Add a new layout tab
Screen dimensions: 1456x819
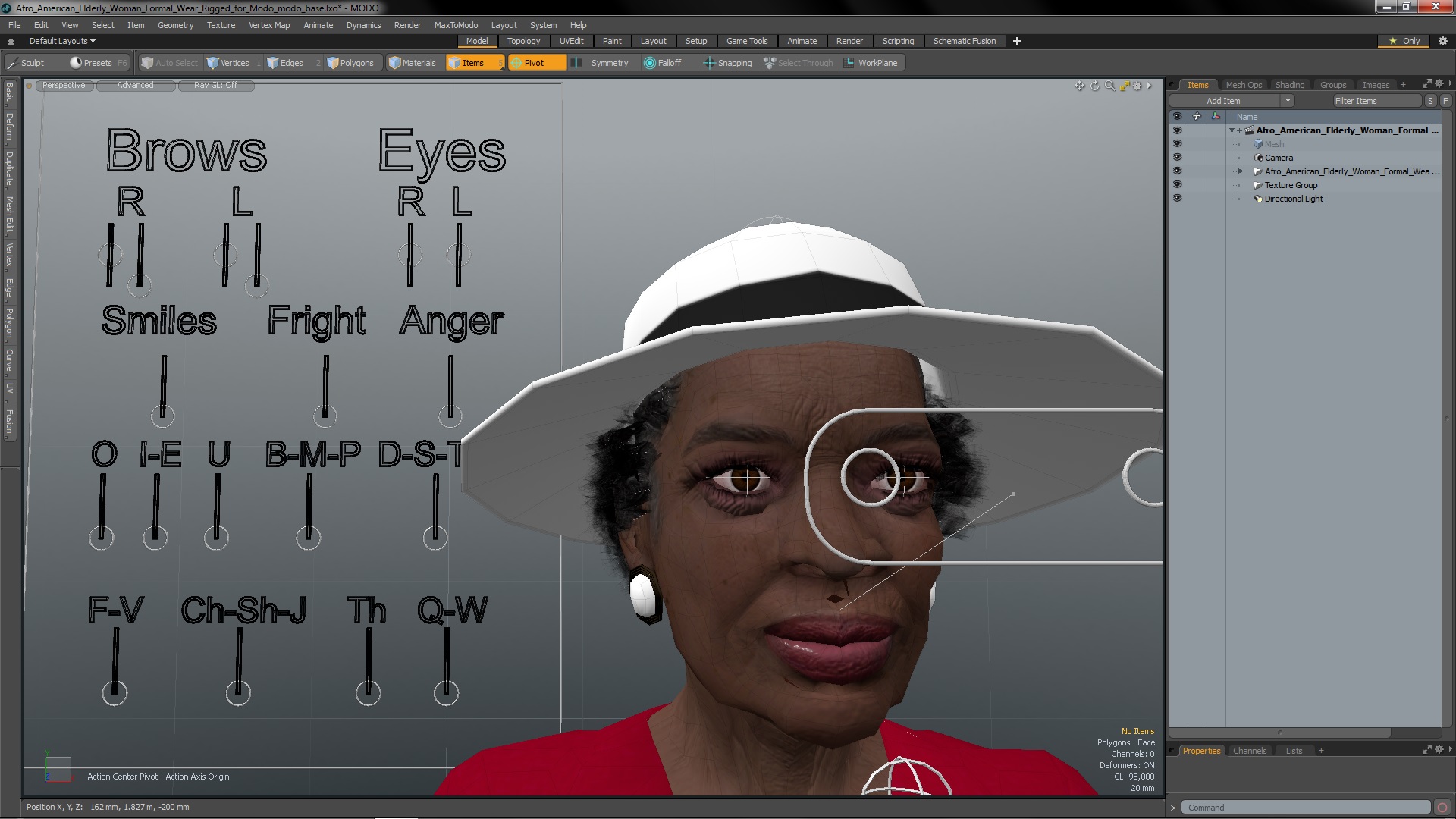(1017, 41)
